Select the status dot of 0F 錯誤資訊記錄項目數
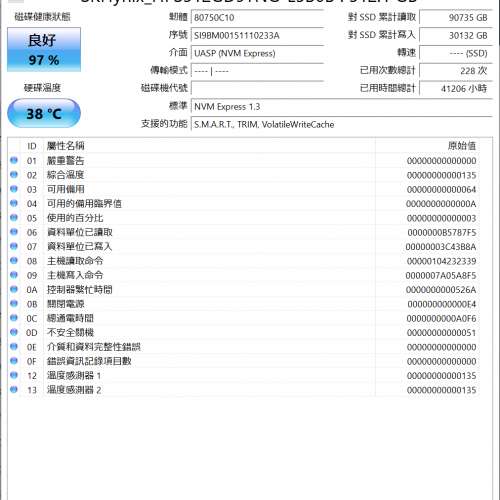 [x=14, y=361]
